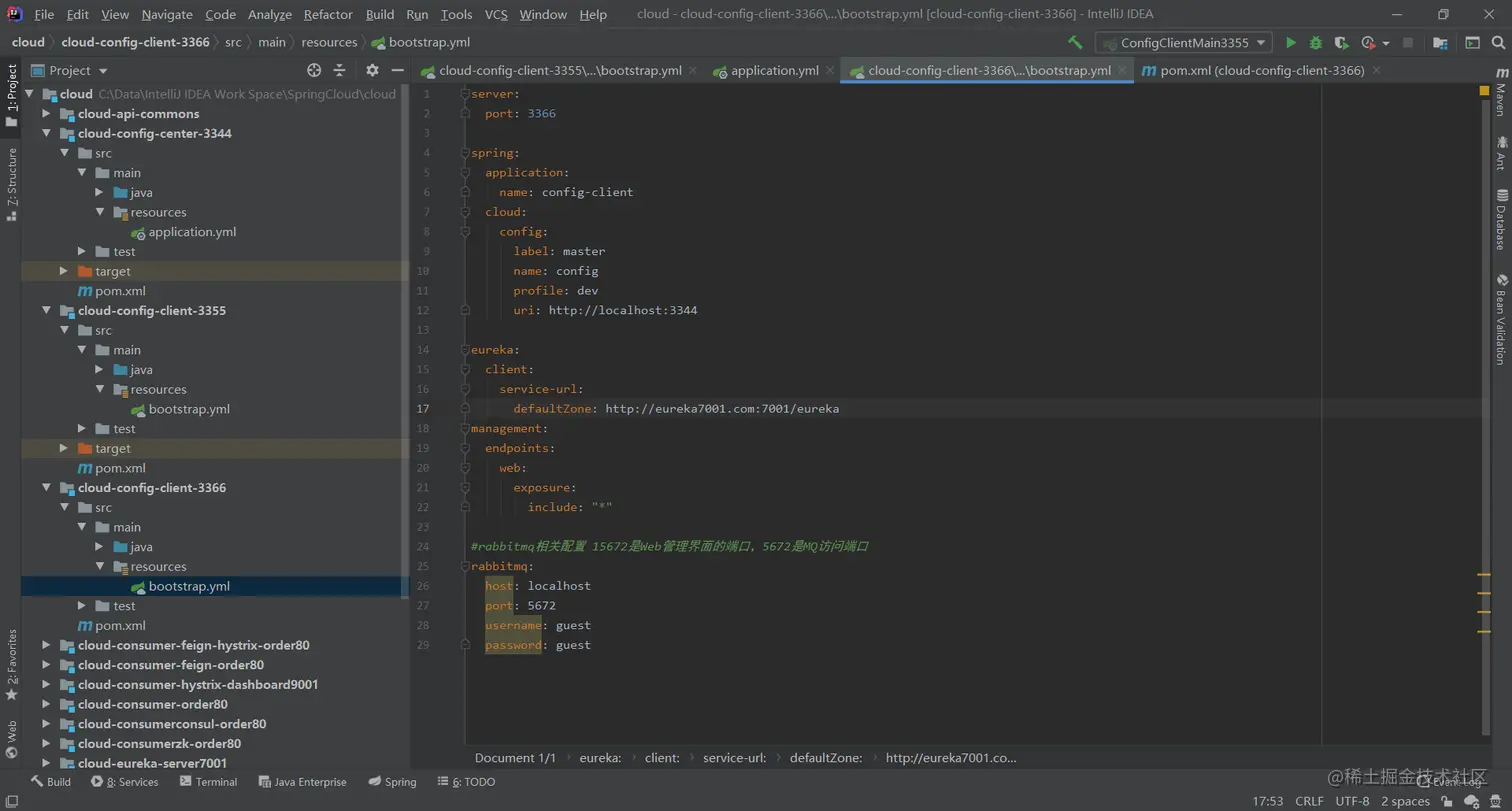Expand cloud-api-commons module in tree
Image resolution: width=1512 pixels, height=811 pixels.
tap(46, 114)
